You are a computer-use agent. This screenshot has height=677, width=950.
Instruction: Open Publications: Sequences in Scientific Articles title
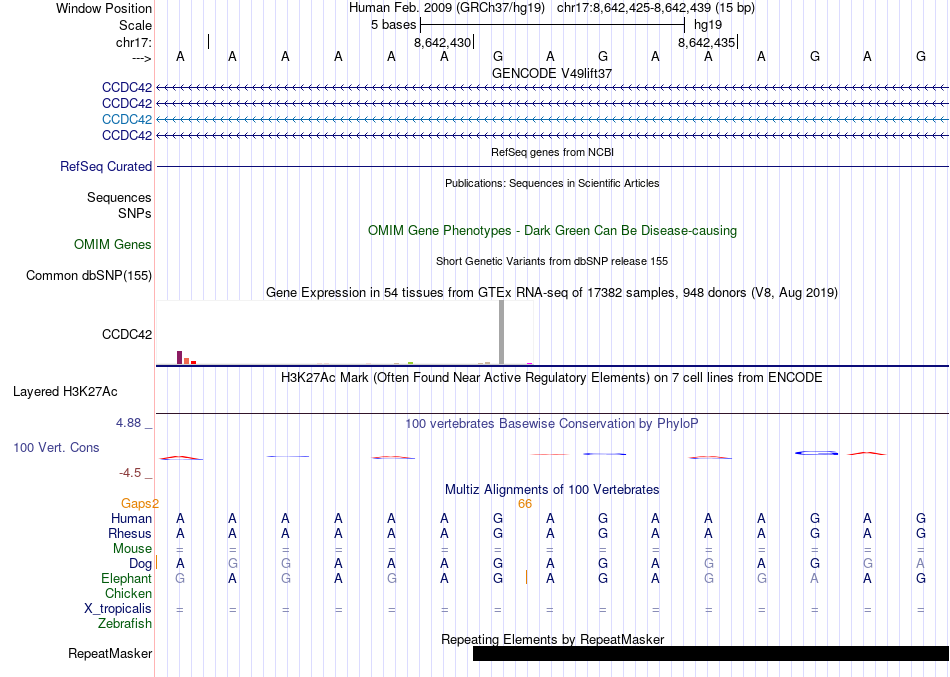click(552, 183)
